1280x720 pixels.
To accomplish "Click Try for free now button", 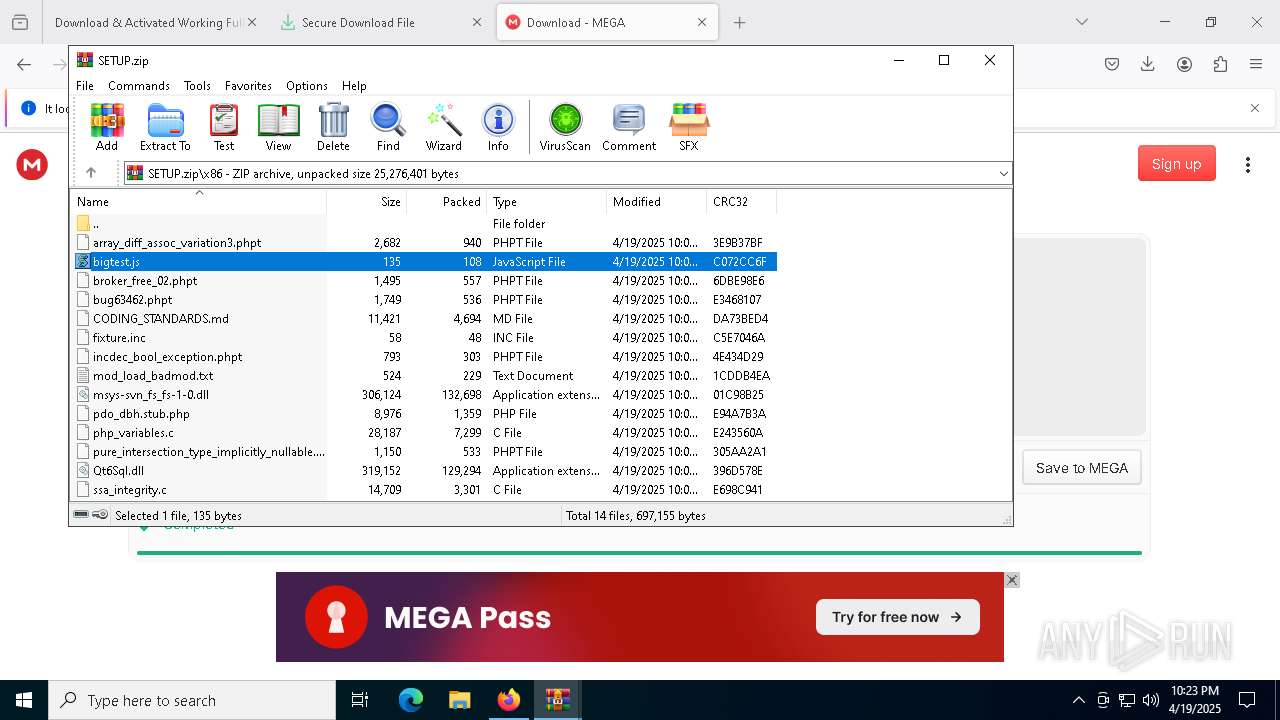I will coord(897,617).
